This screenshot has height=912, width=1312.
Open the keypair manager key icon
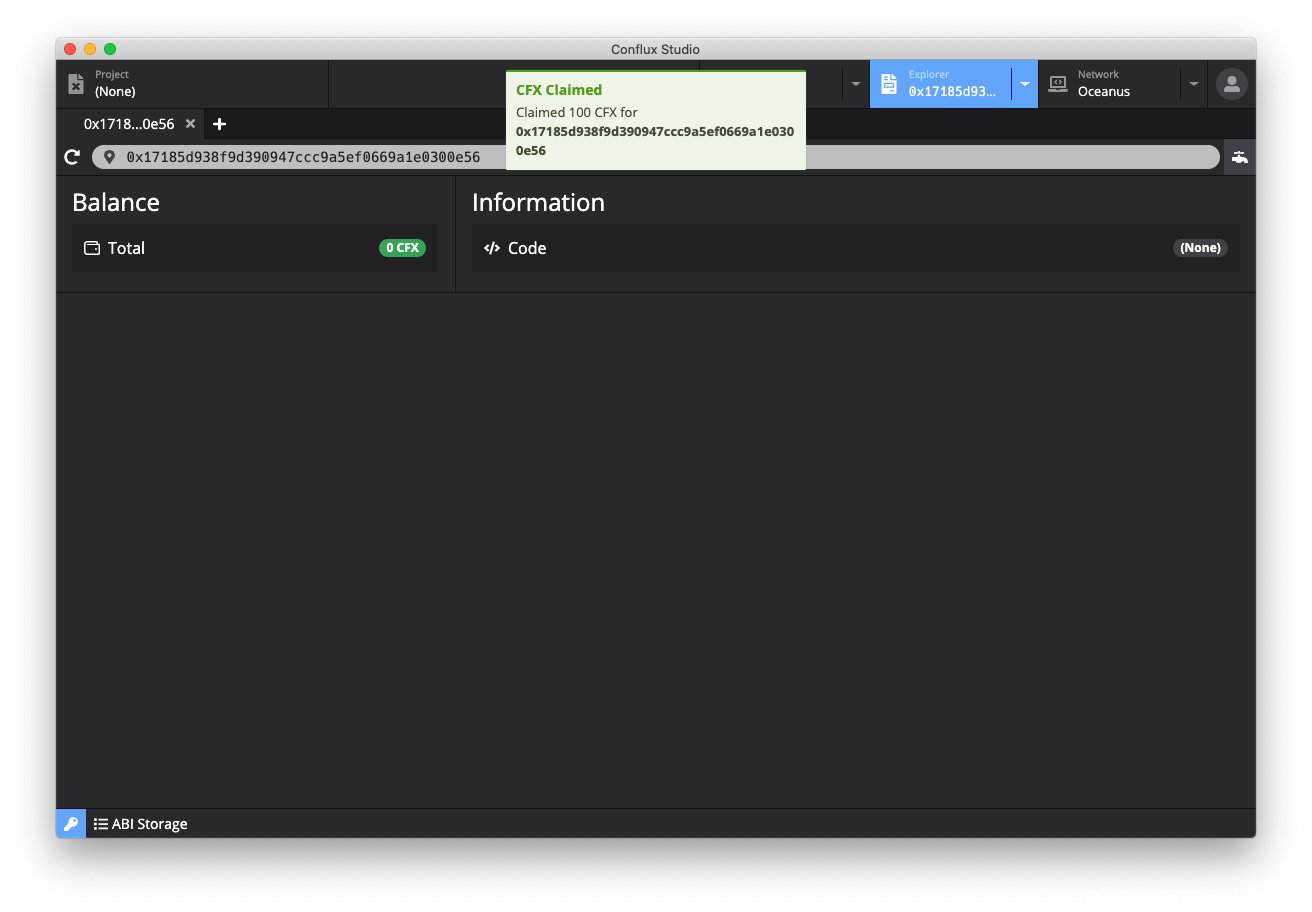[71, 824]
